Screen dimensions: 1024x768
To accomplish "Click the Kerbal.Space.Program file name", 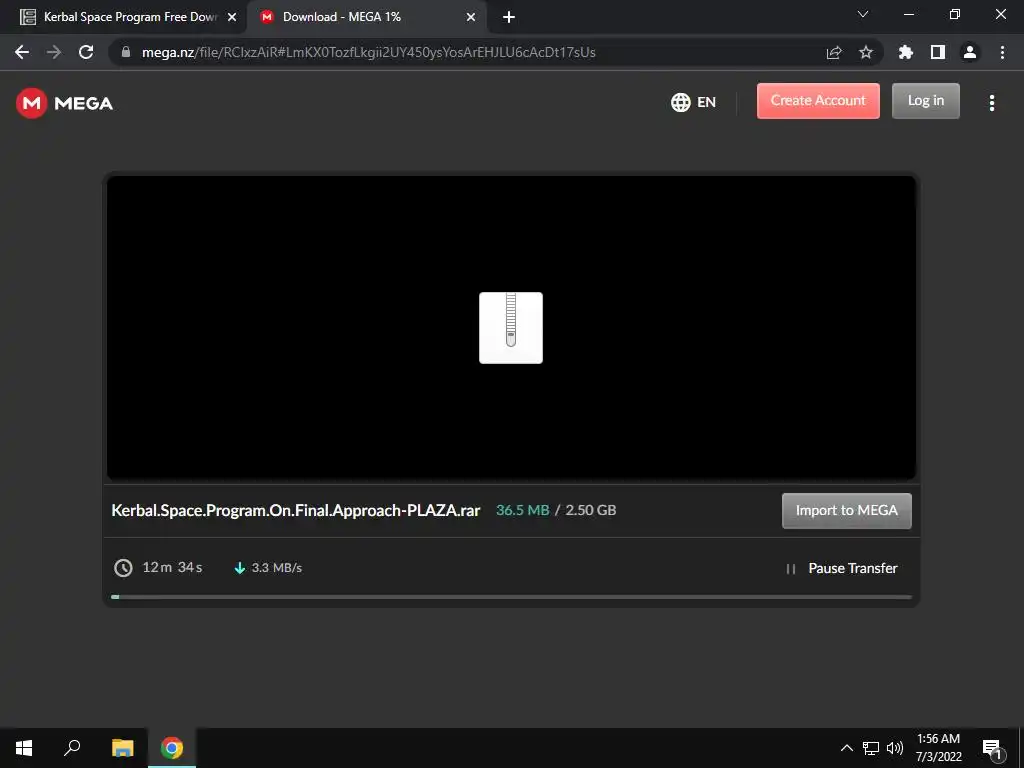I will [x=295, y=510].
